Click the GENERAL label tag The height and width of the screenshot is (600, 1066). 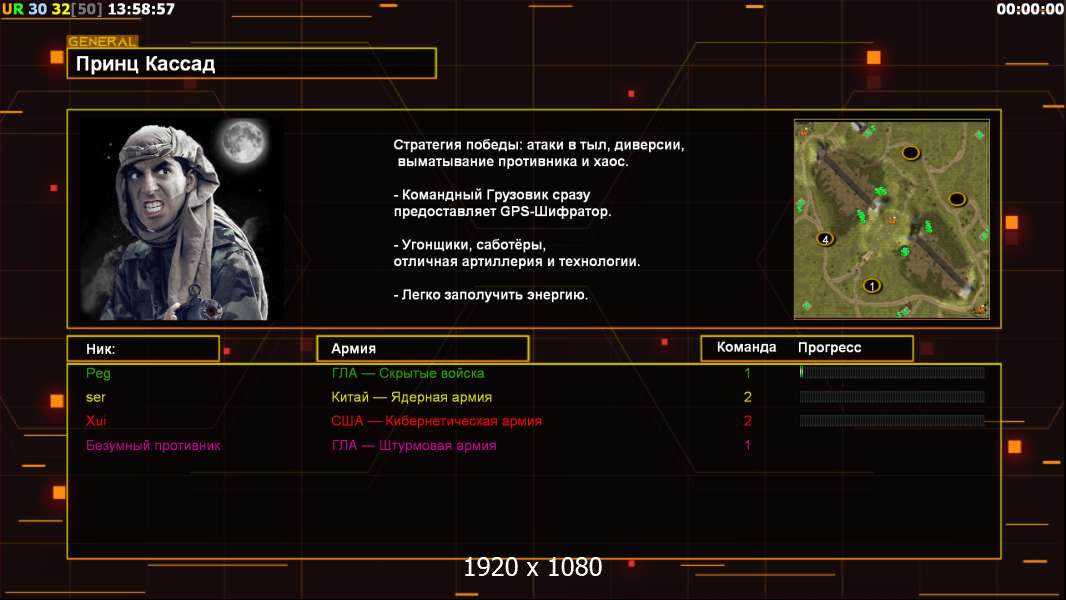pyautogui.click(x=103, y=41)
